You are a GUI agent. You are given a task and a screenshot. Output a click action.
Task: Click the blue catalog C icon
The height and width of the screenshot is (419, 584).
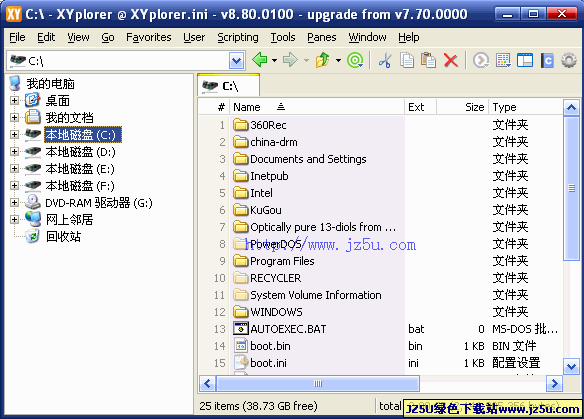click(547, 60)
